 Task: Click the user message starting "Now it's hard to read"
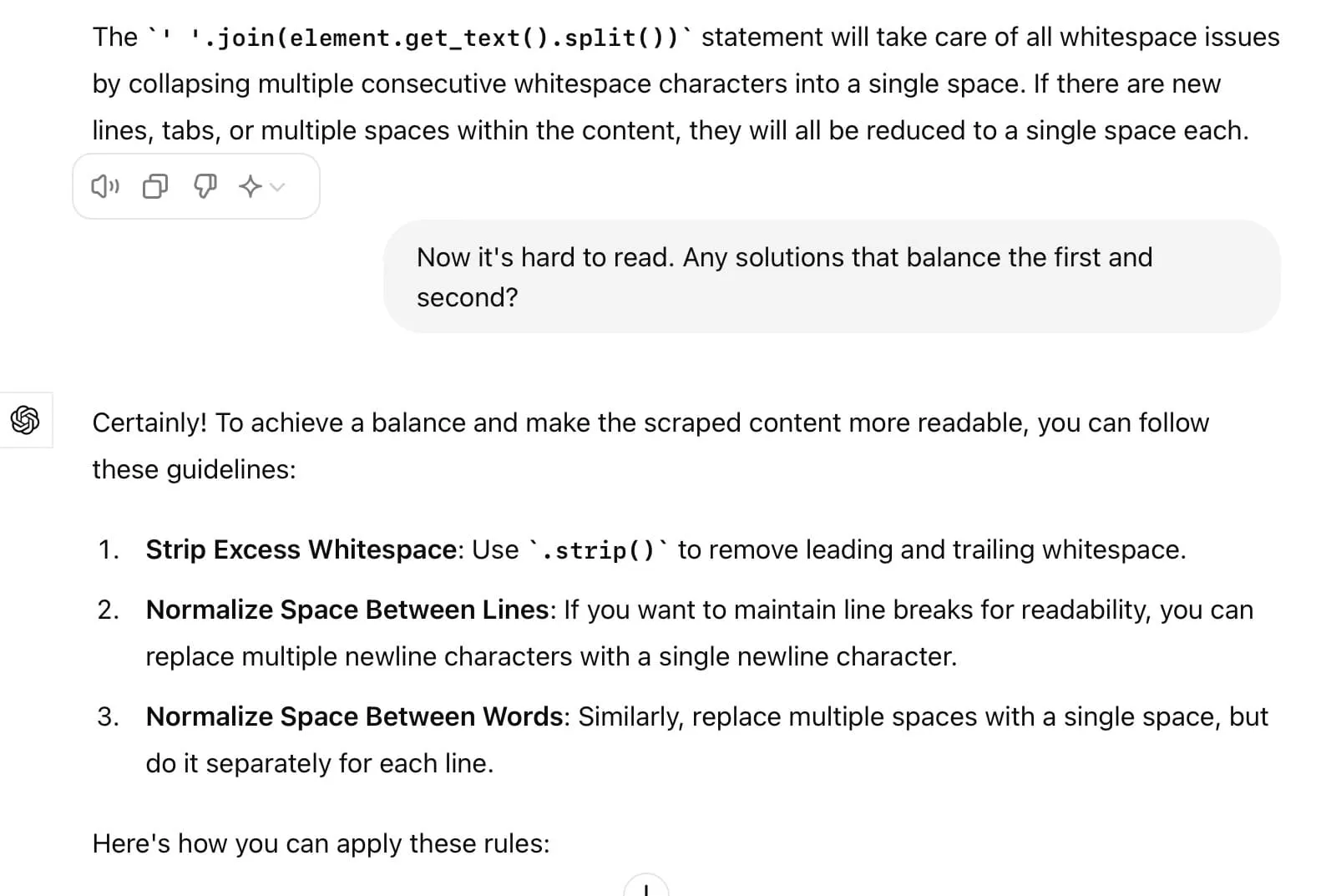click(783, 257)
